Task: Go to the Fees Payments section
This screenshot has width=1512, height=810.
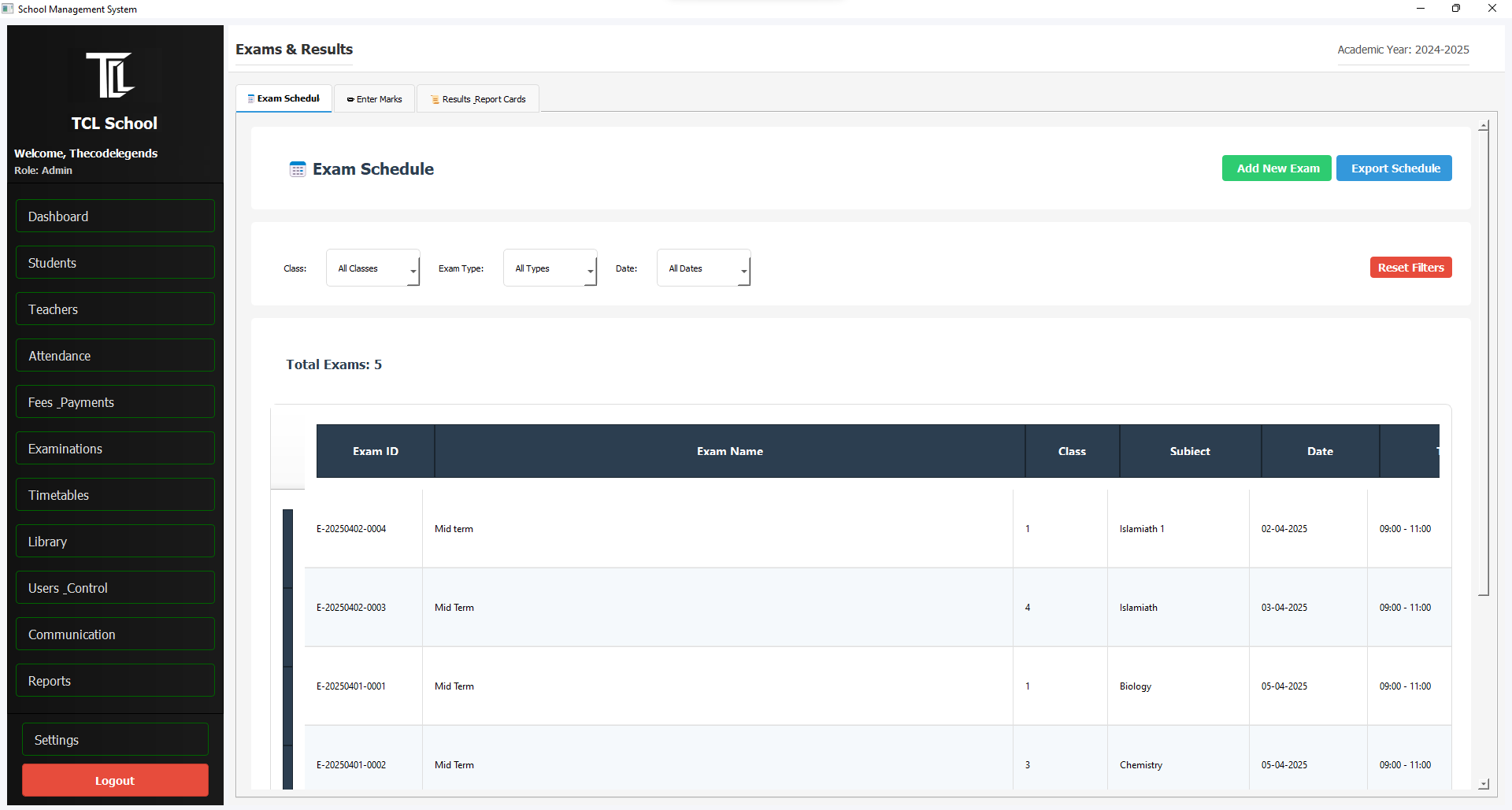Action: coord(115,402)
